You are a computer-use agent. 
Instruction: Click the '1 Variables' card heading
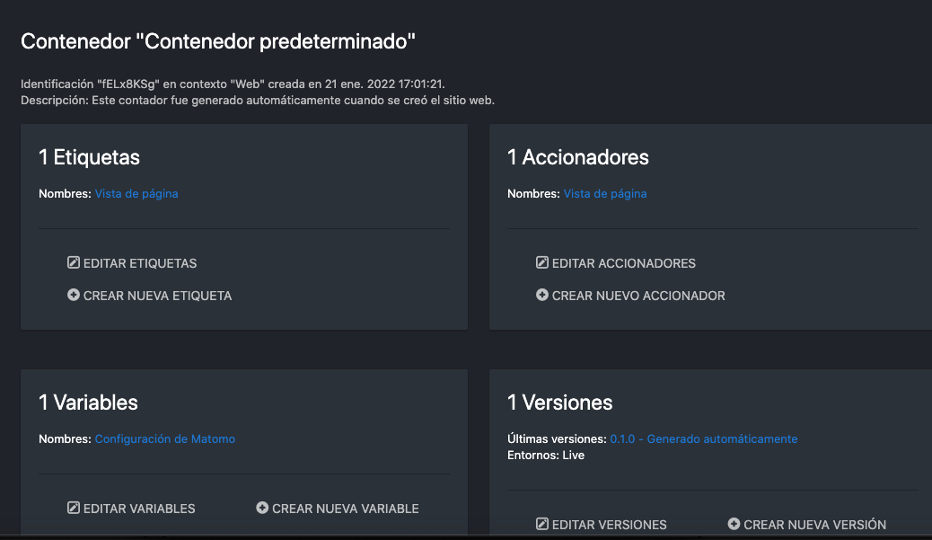[x=88, y=403]
